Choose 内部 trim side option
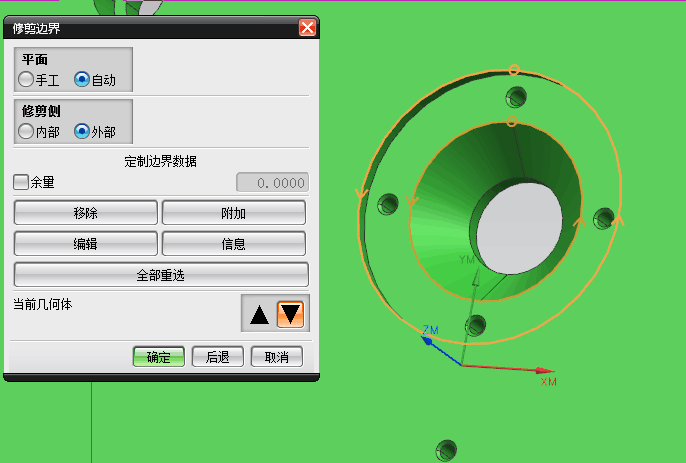Screen dimensions: 686x463 coord(26,131)
